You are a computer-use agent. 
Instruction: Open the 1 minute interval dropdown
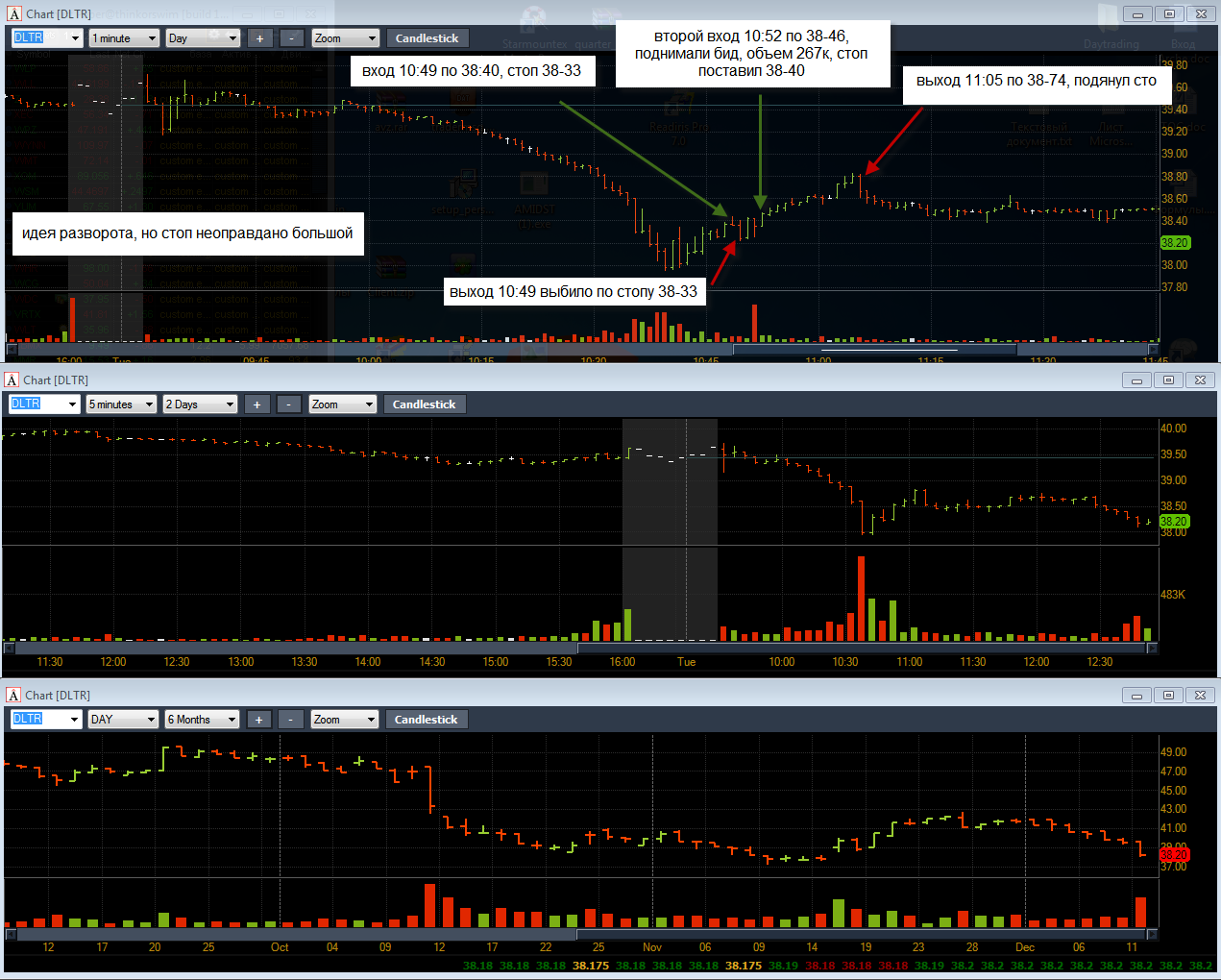124,38
